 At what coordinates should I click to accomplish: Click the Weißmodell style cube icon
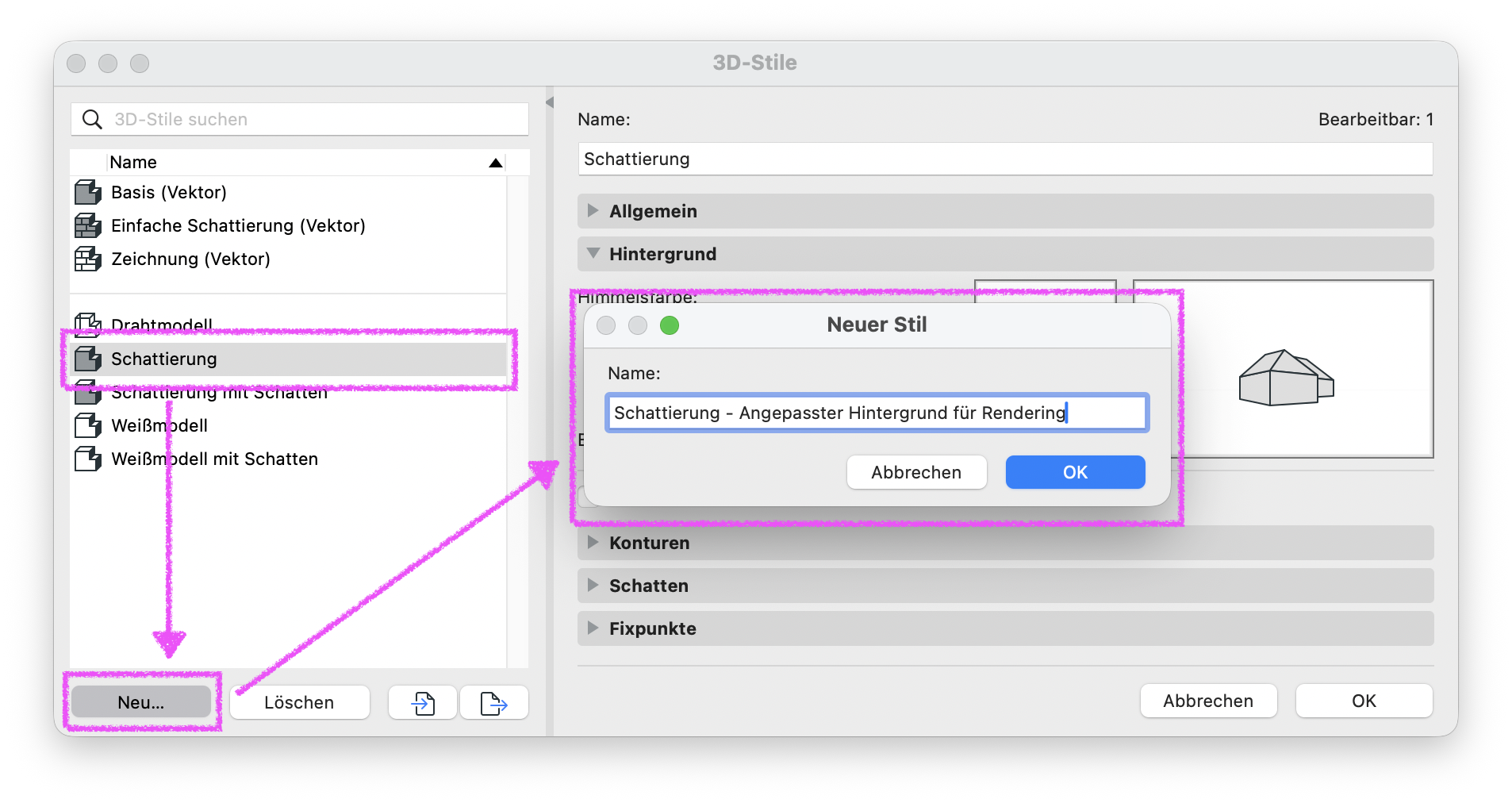click(x=88, y=425)
